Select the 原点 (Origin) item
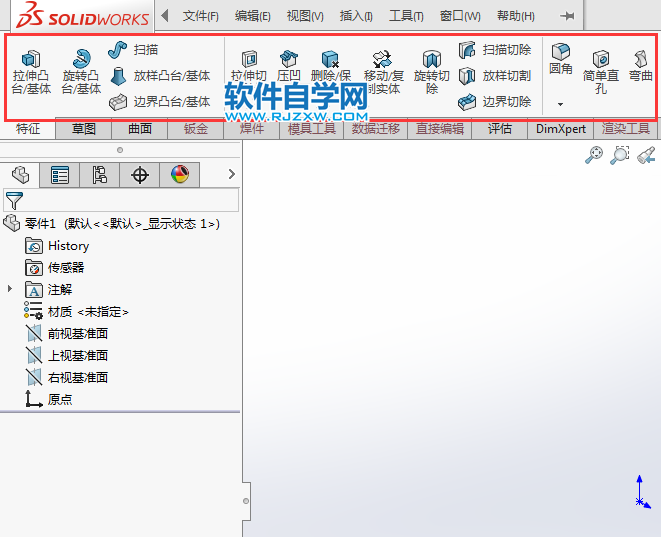 pos(48,399)
